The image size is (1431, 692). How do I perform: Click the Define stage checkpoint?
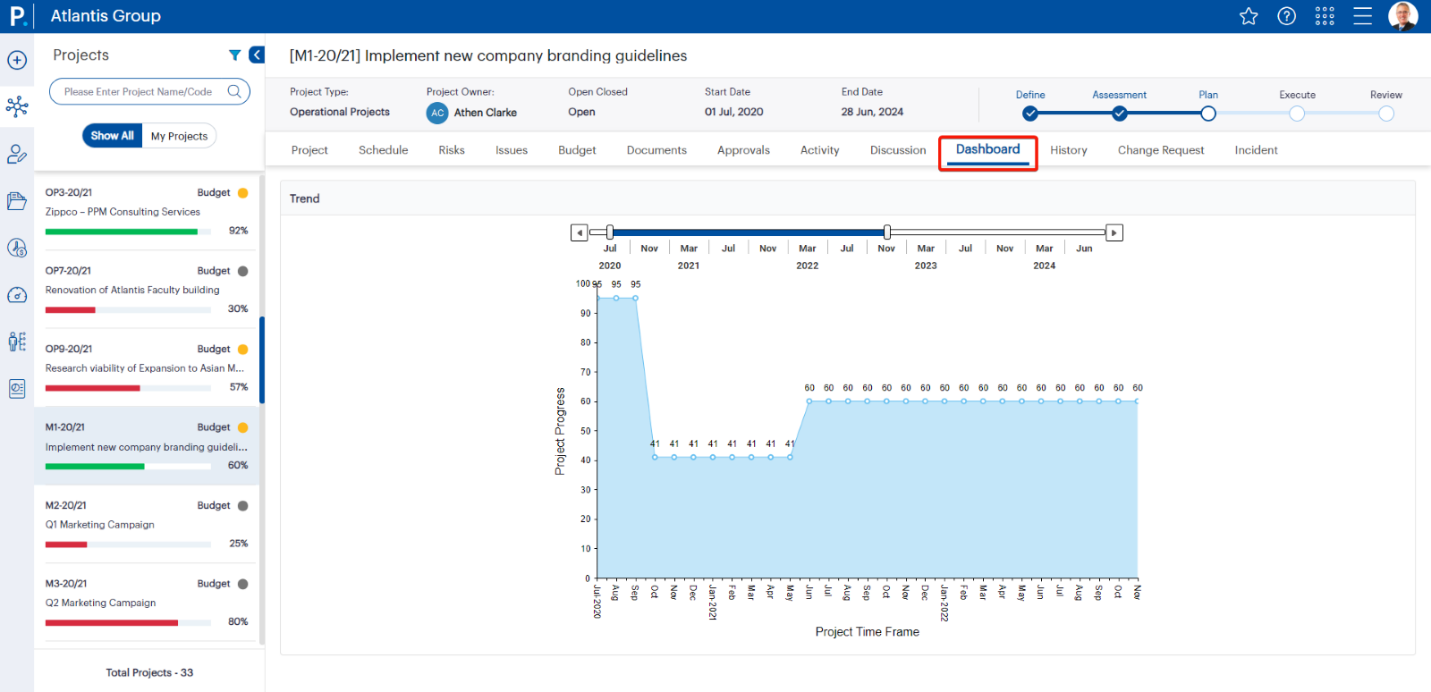tap(1030, 113)
